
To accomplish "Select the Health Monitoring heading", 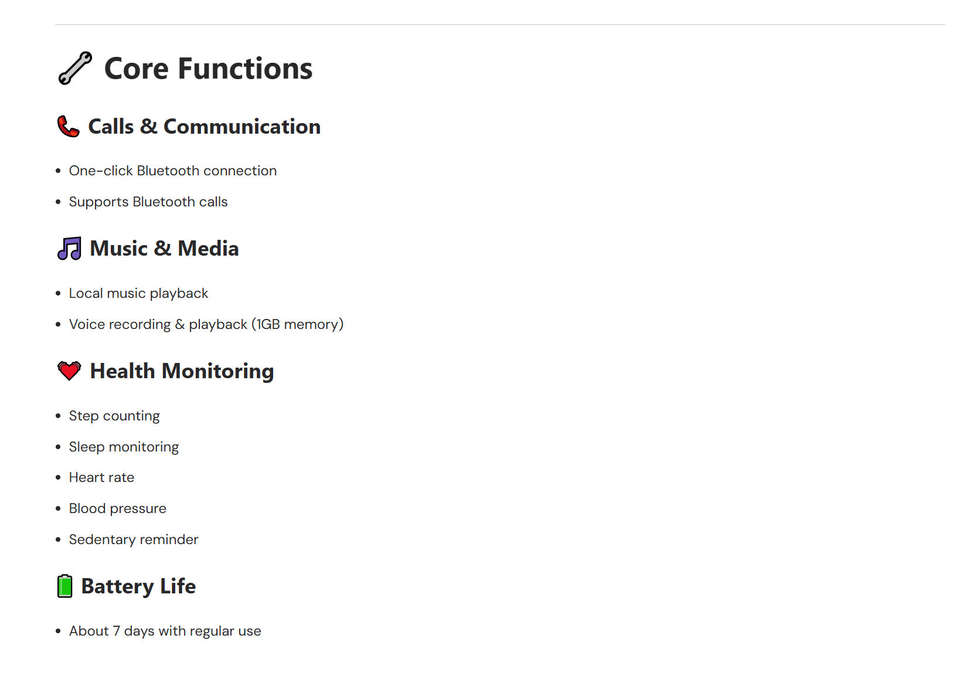I will coord(182,371).
